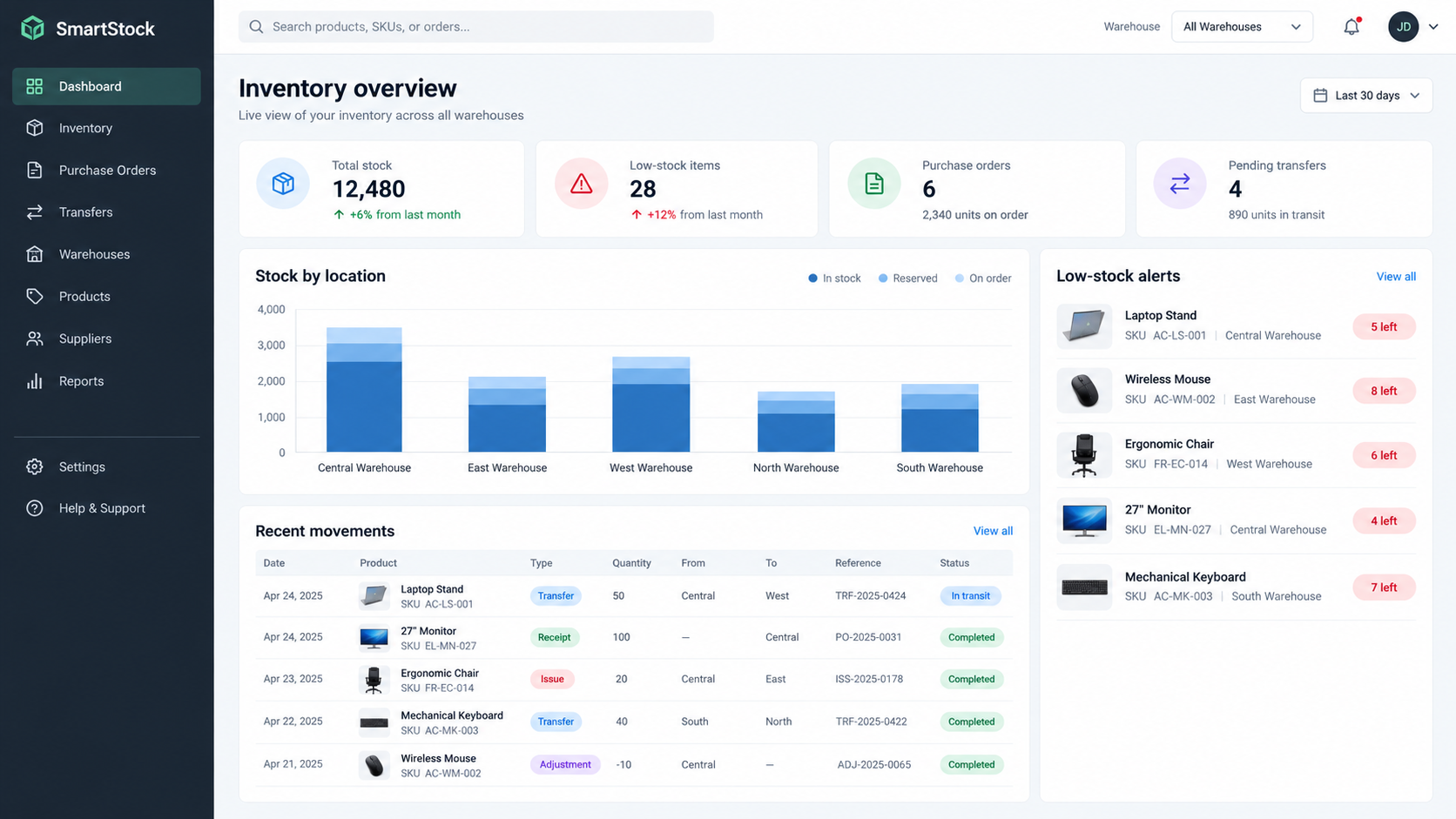Click the Issue type badge
This screenshot has height=819, width=1456.
coord(552,679)
